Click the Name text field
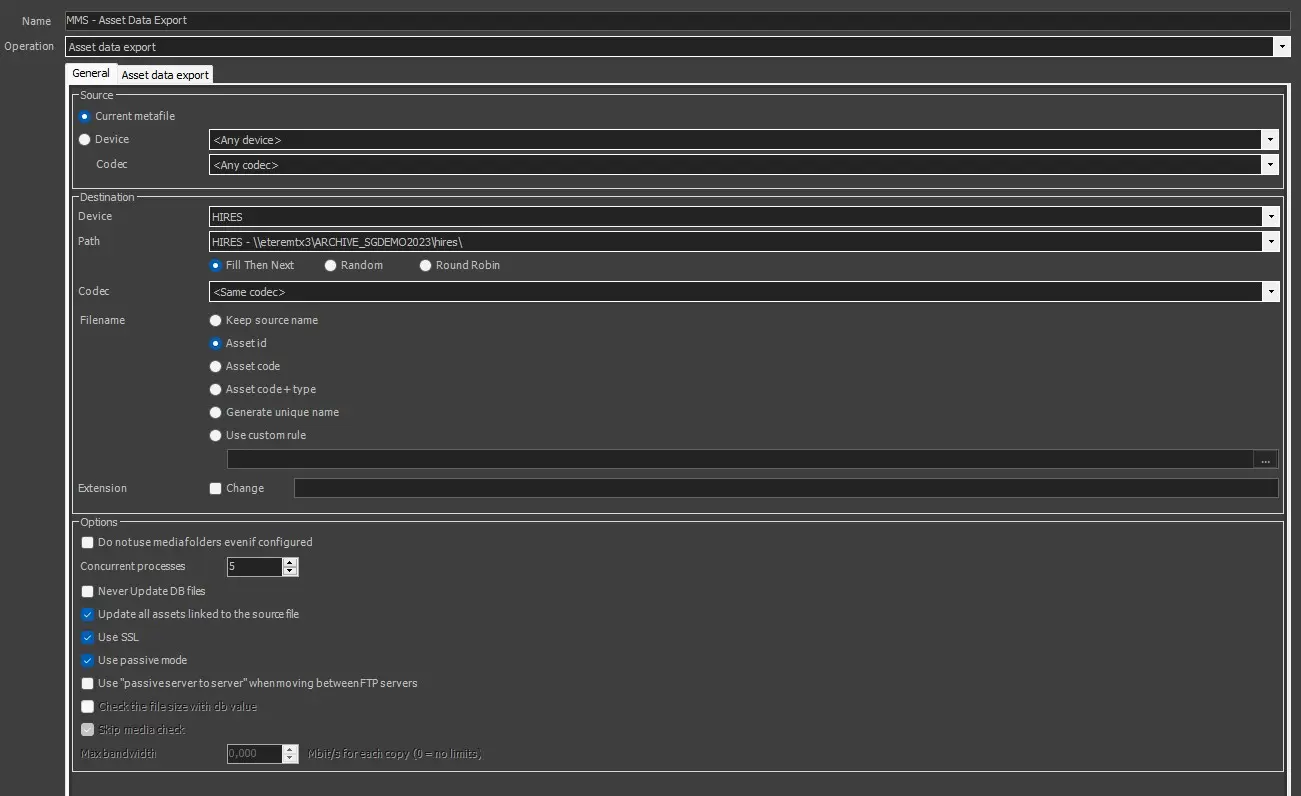Viewport: 1301px width, 796px height. [x=677, y=20]
